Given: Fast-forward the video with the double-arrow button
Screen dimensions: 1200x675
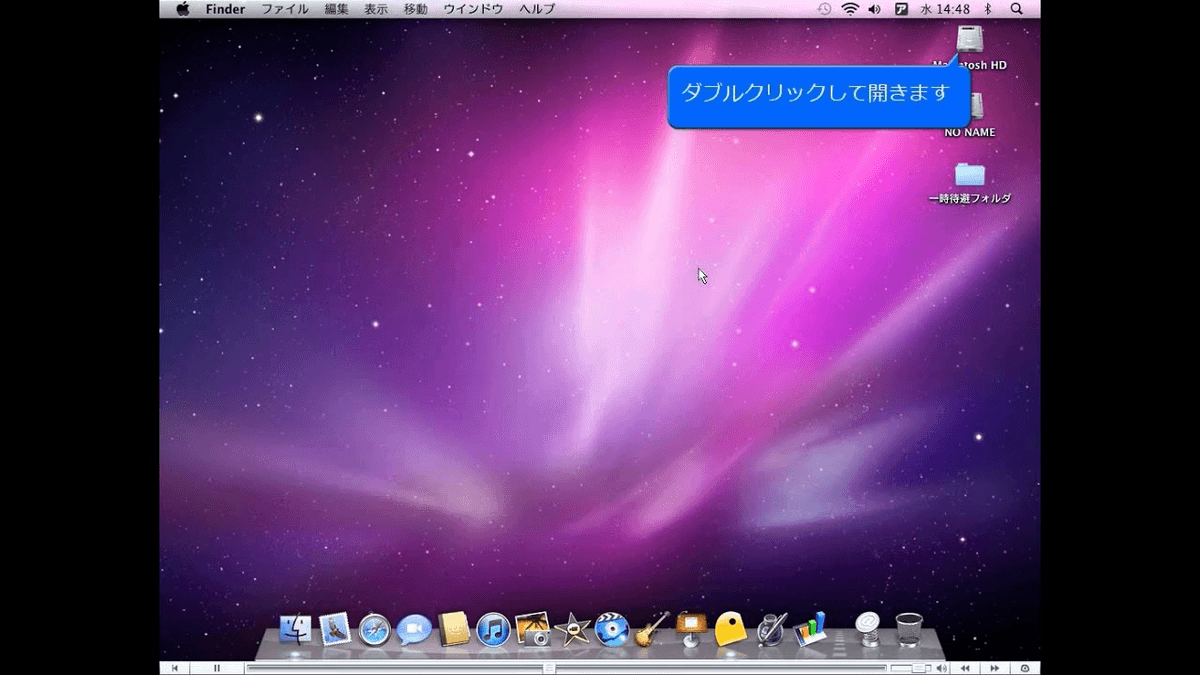Looking at the screenshot, I should [994, 668].
